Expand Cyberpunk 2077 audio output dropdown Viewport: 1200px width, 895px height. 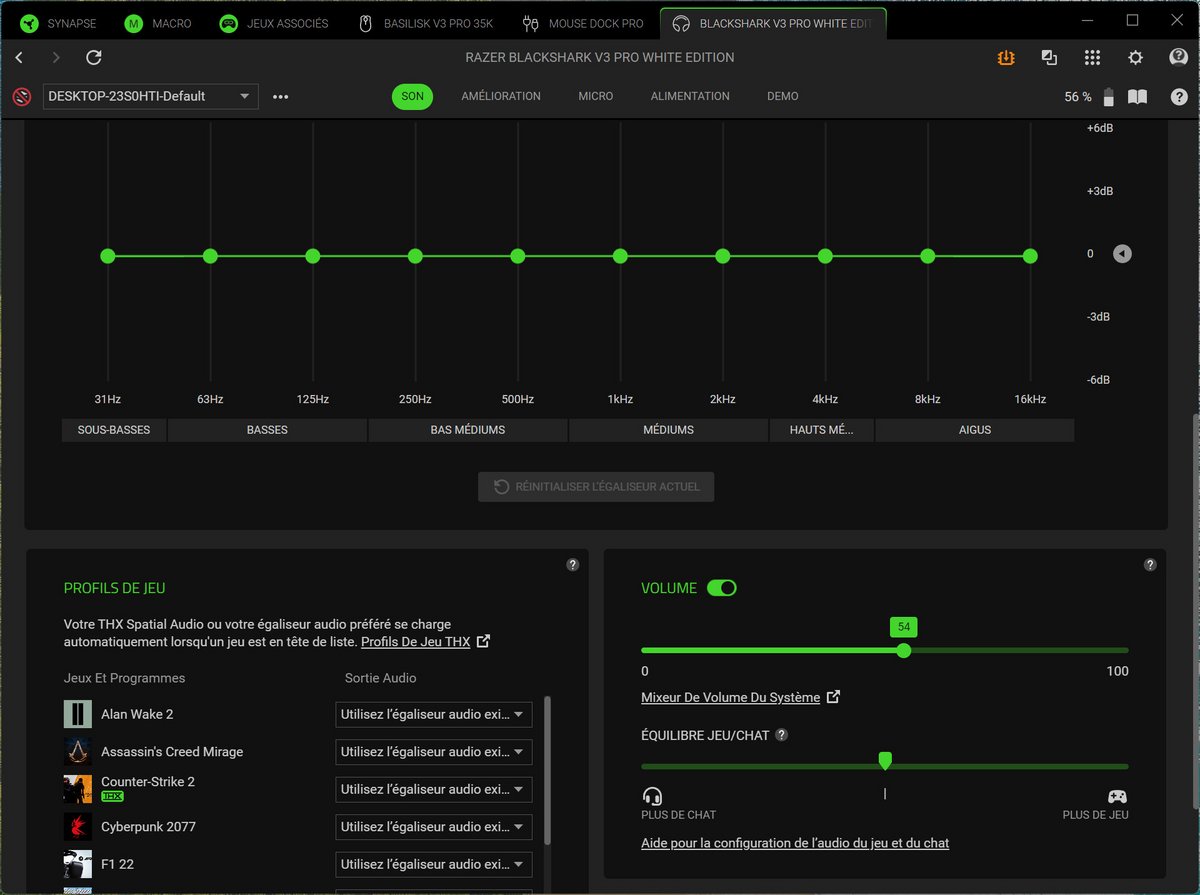point(434,827)
